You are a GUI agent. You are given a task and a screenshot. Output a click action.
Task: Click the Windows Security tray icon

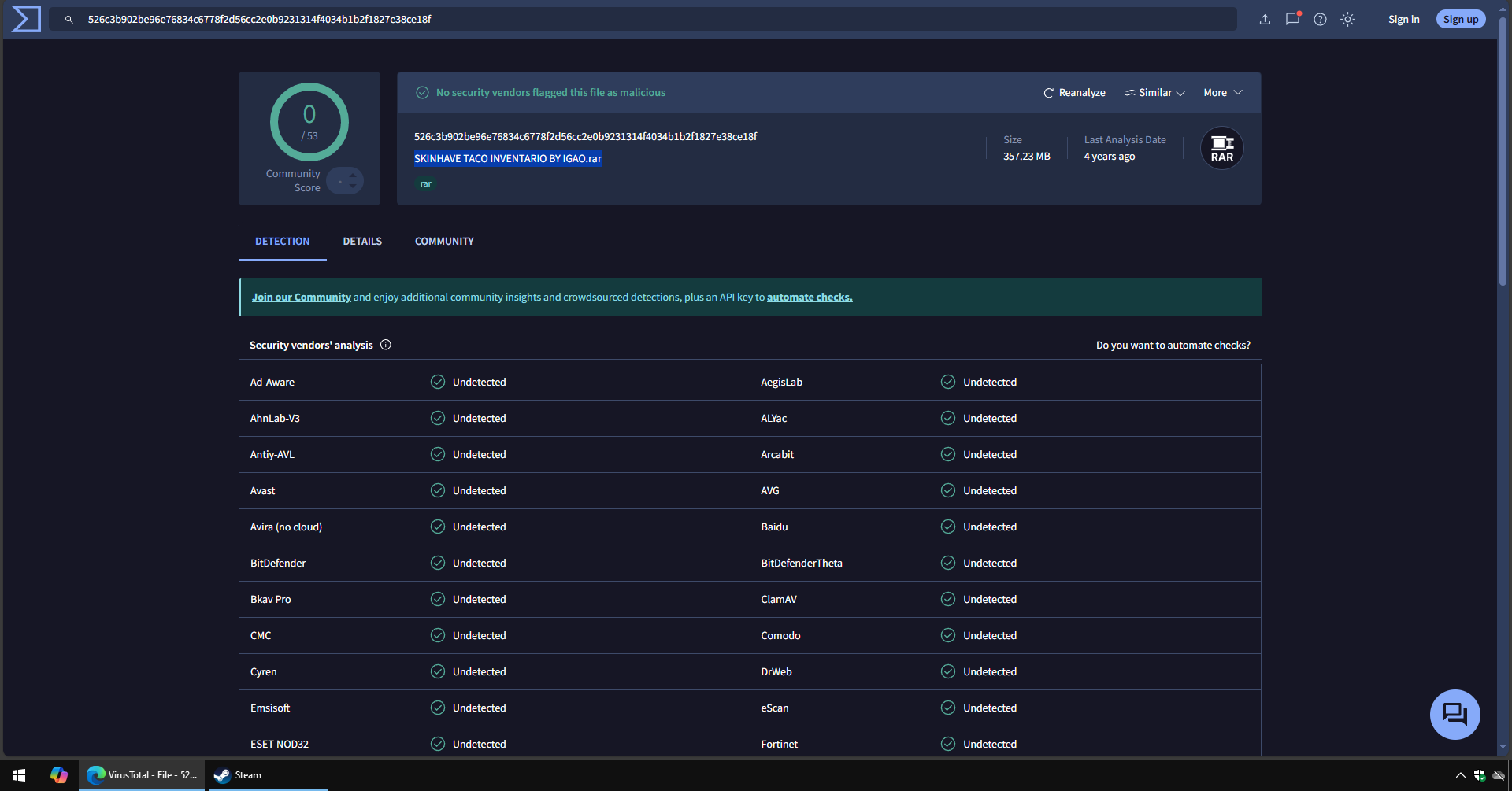click(x=1480, y=775)
